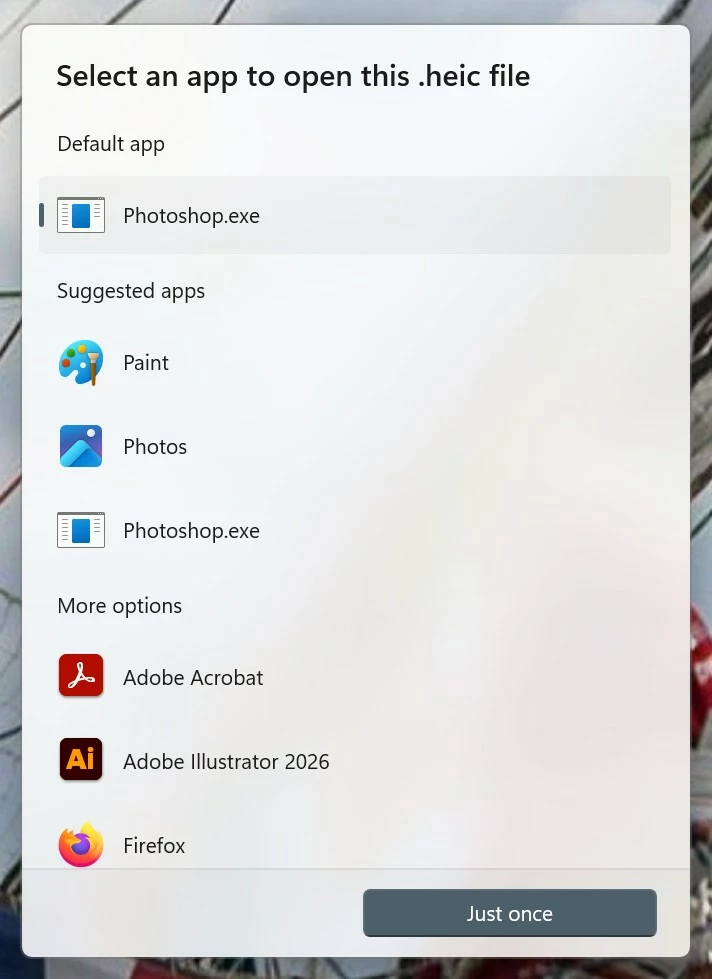Screen dimensions: 712x979
Task: Click Photoshop.exe text in the Suggested apps list
Action: tap(191, 531)
